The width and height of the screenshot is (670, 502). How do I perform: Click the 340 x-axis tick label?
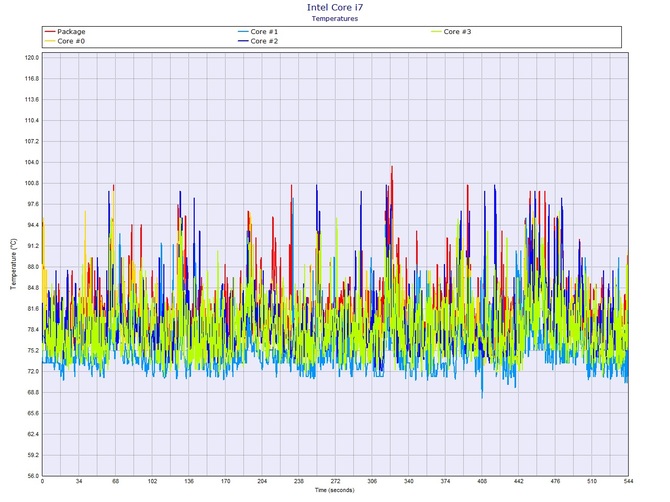pos(408,481)
